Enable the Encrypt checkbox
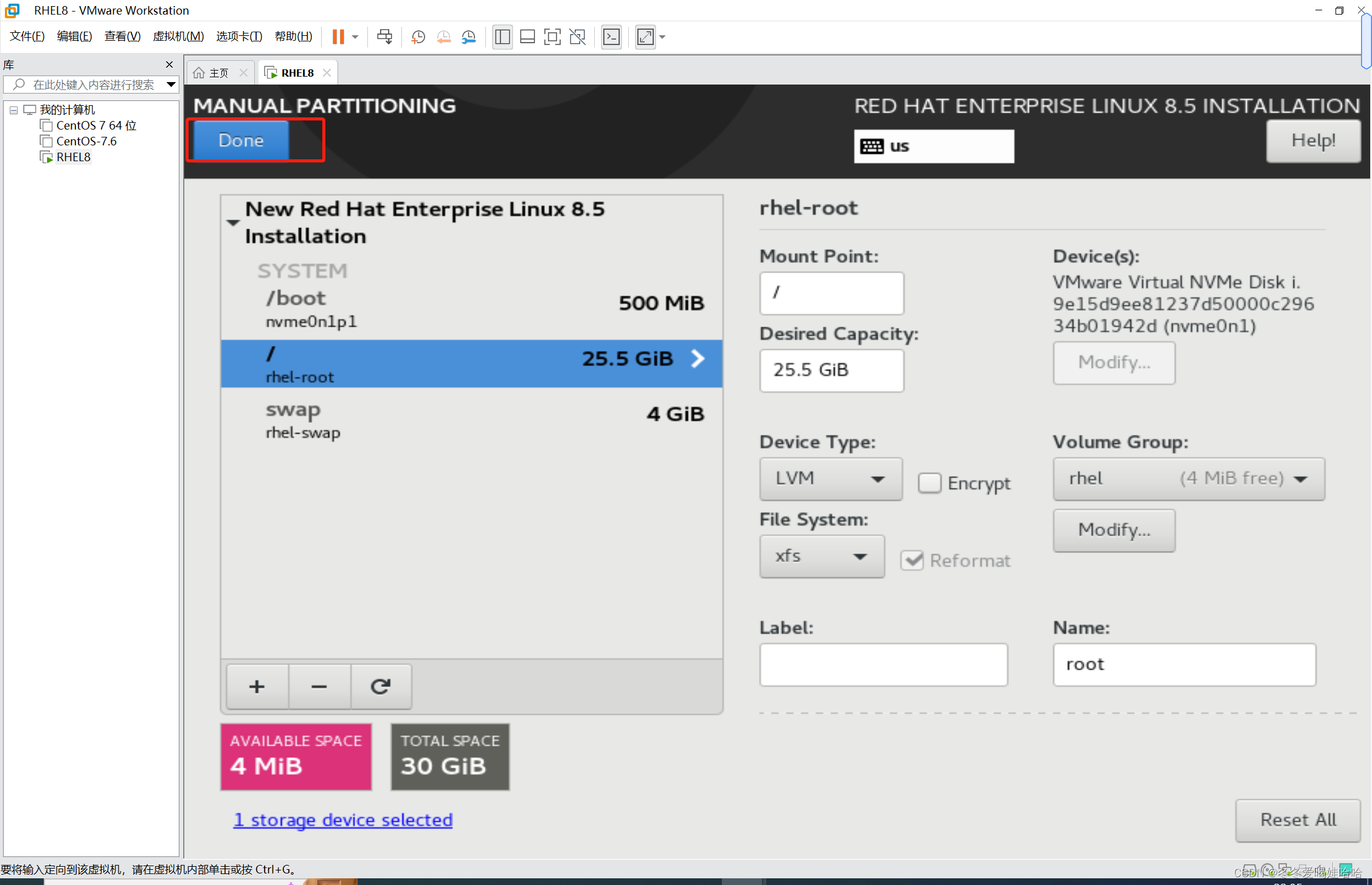 coord(929,483)
